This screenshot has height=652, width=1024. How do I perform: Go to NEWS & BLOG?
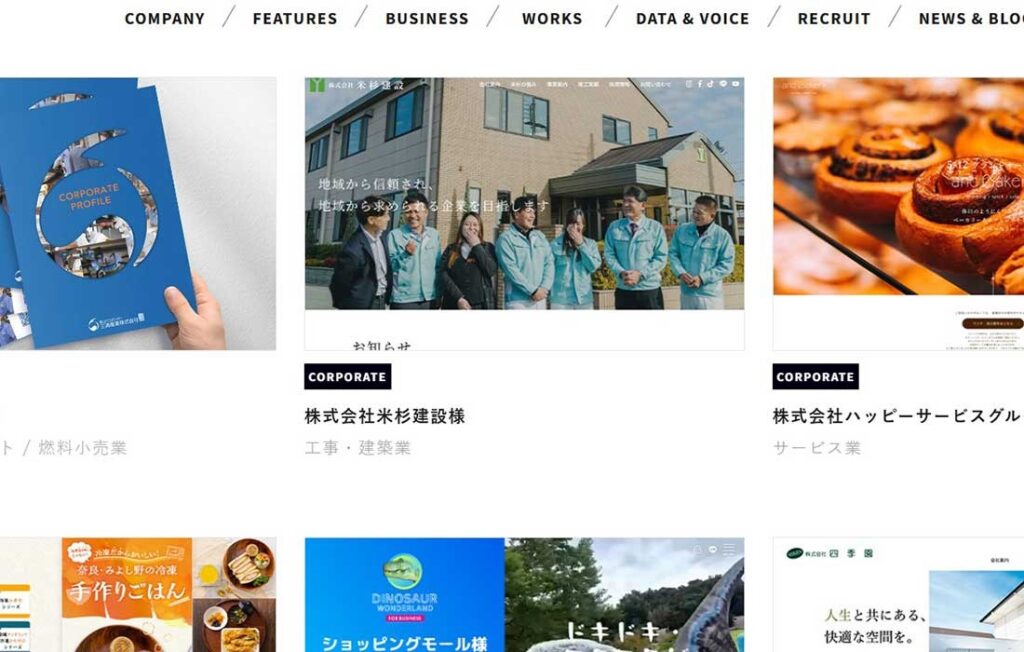coord(971,19)
